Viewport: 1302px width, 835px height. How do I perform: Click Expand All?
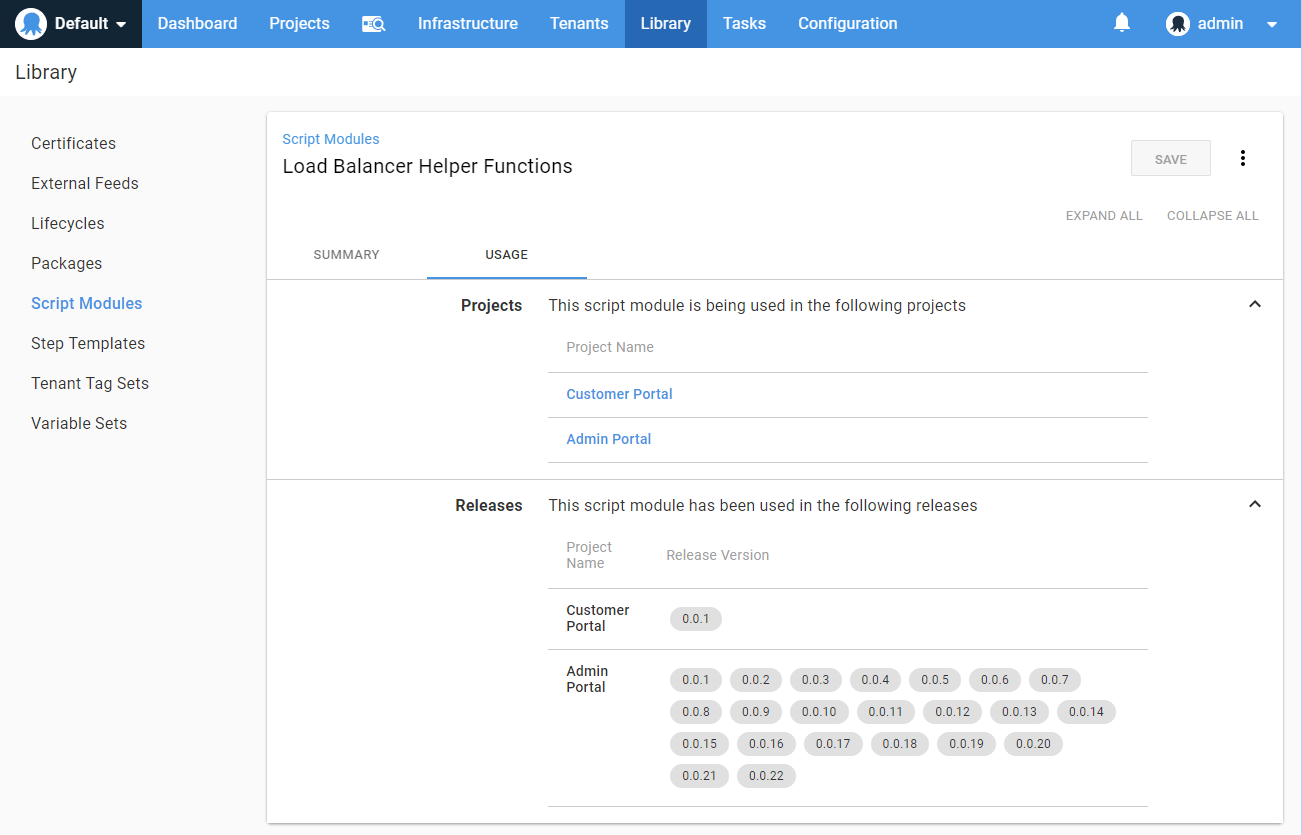tap(1104, 215)
